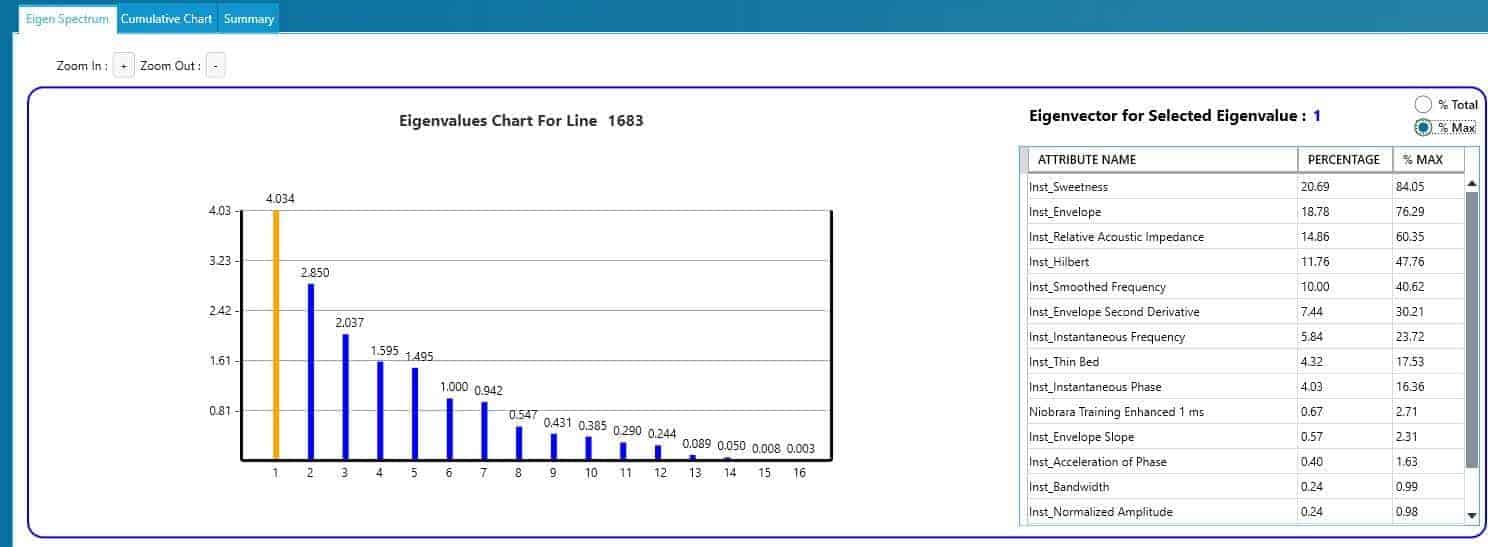Click the orange eigenvalue 1 bar

point(275,335)
